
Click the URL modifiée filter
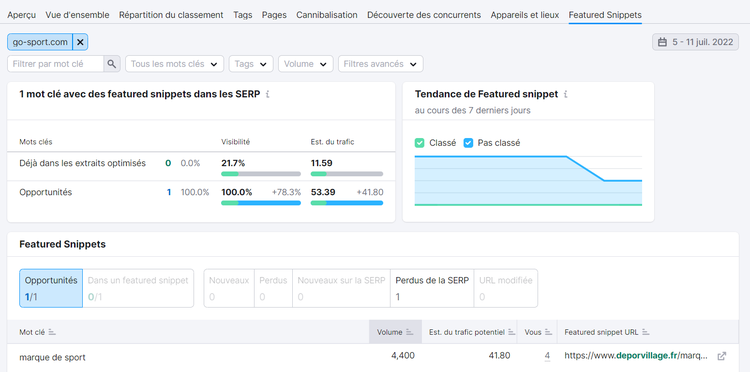(506, 288)
